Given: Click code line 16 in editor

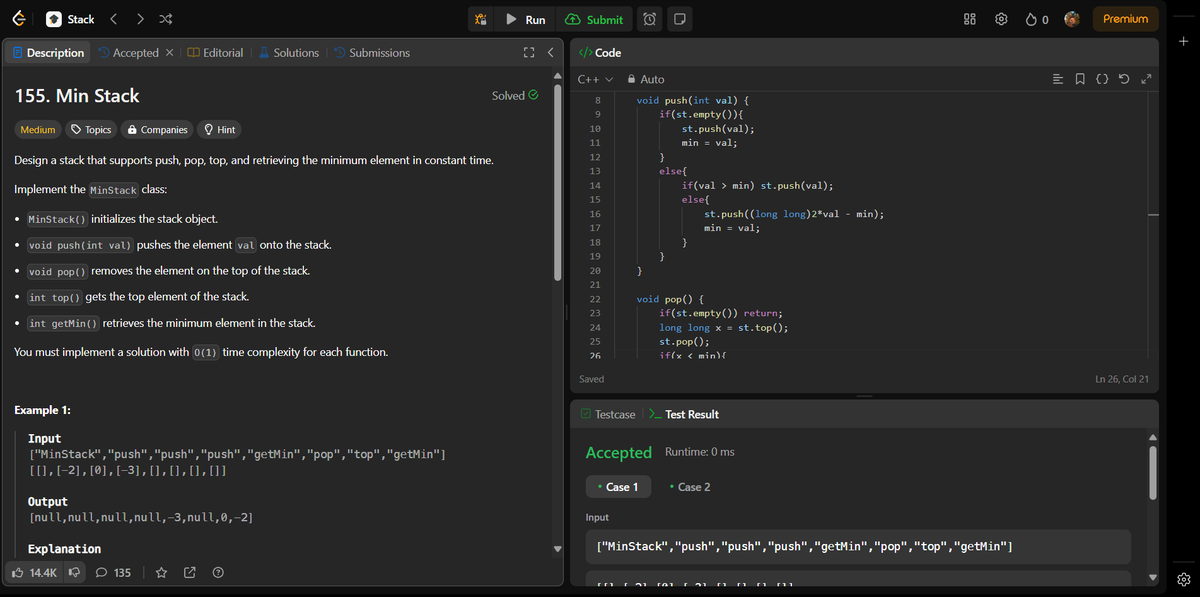Looking at the screenshot, I should pos(794,214).
